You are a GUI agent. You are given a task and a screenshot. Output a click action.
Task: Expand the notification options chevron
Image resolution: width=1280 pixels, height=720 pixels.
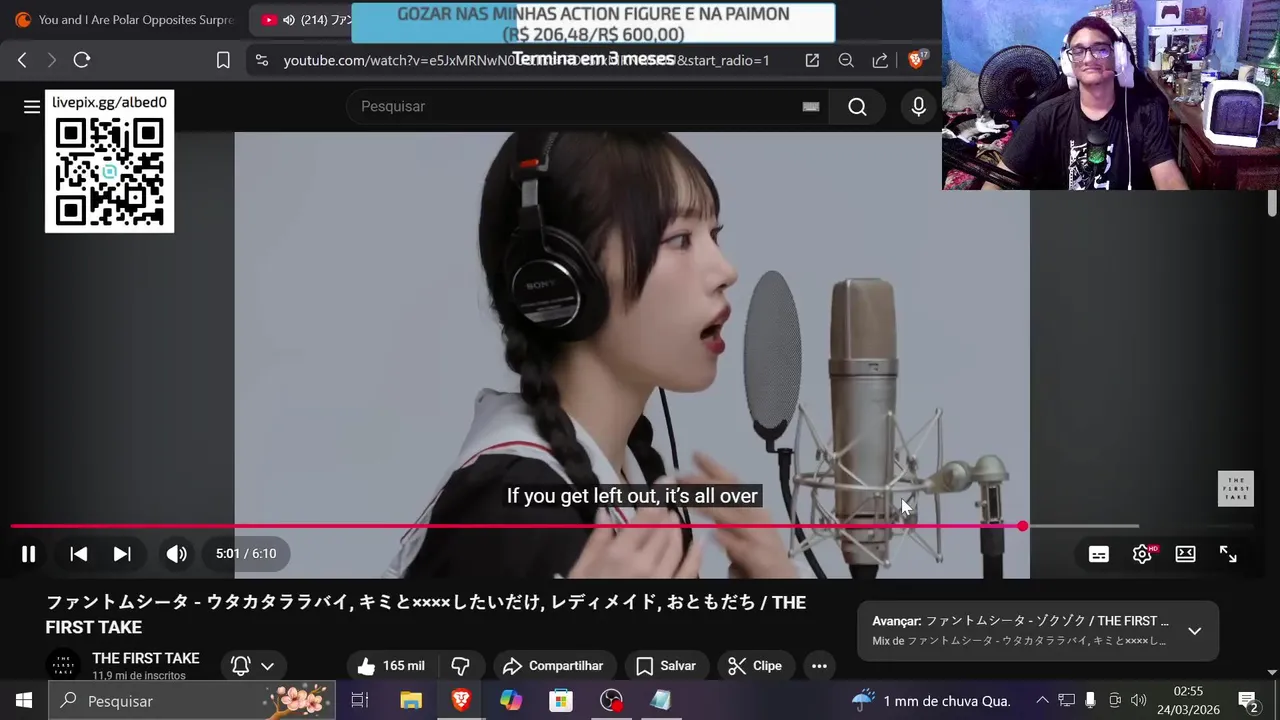pos(268,666)
